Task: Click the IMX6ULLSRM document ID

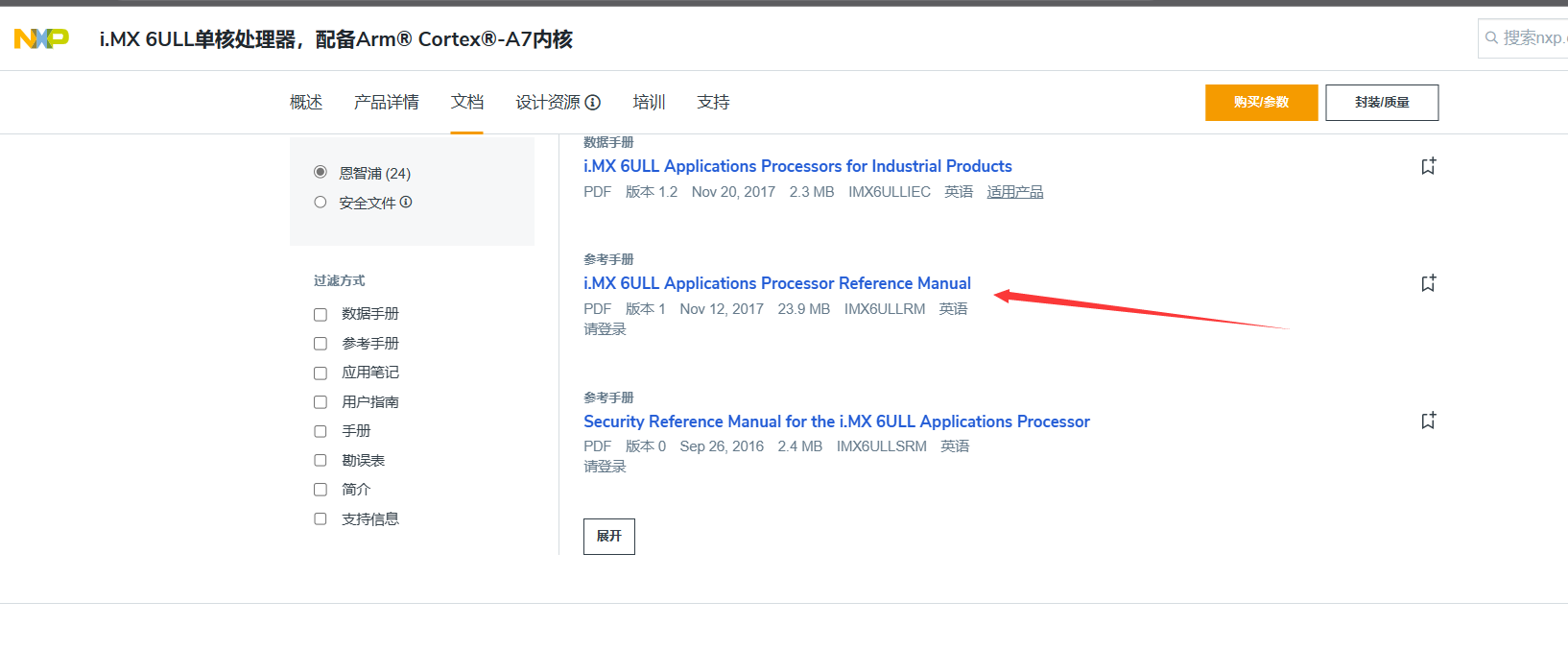Action: tap(882, 446)
